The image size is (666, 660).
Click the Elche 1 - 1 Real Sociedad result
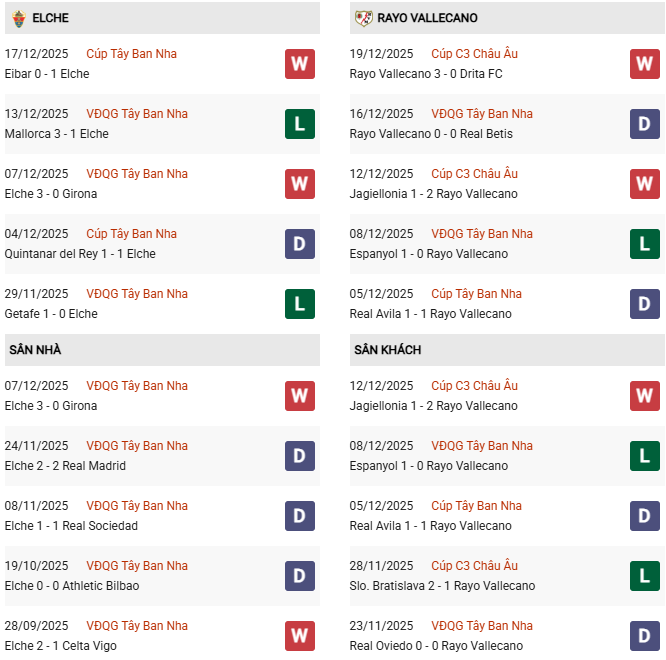[71, 526]
